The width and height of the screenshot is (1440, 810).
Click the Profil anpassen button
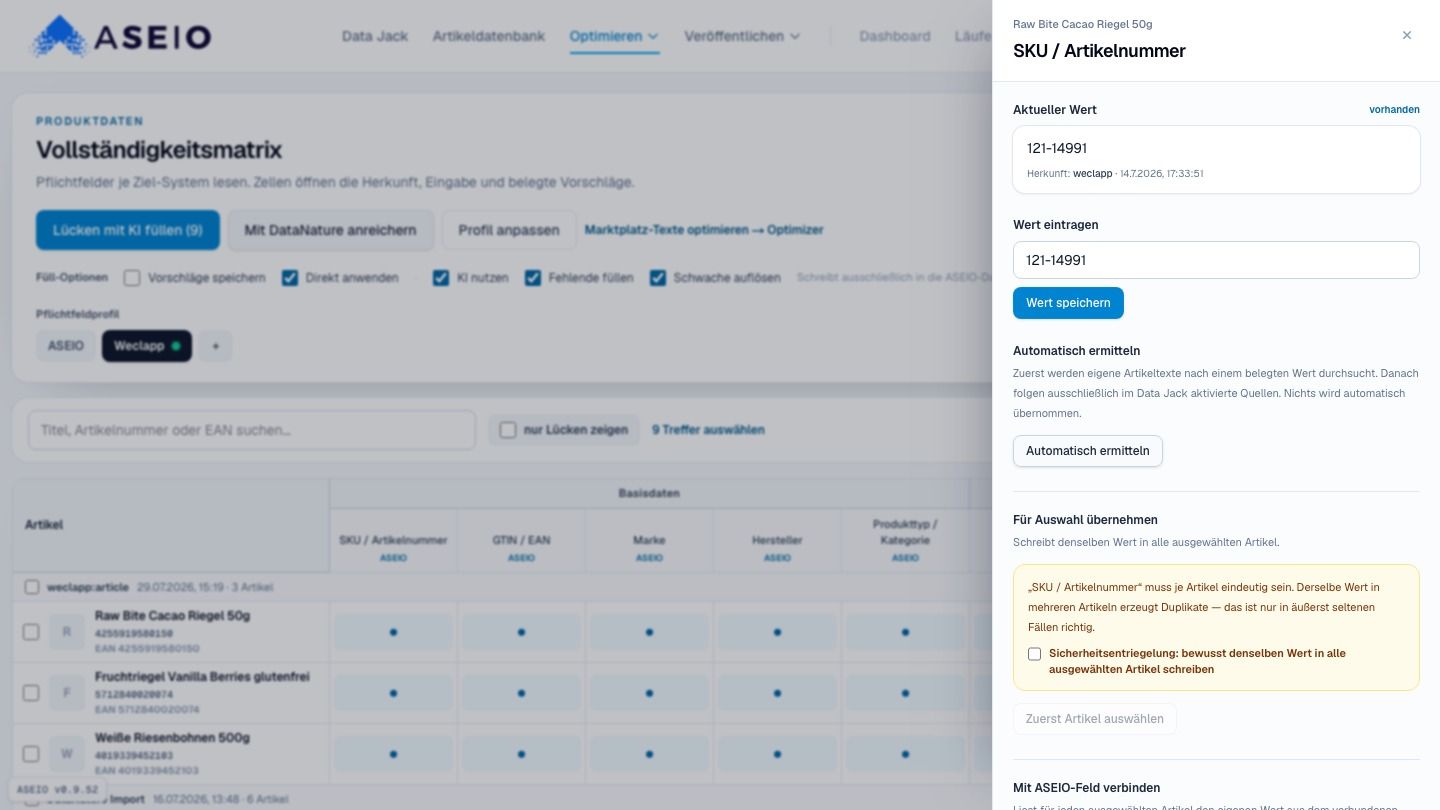coord(509,230)
